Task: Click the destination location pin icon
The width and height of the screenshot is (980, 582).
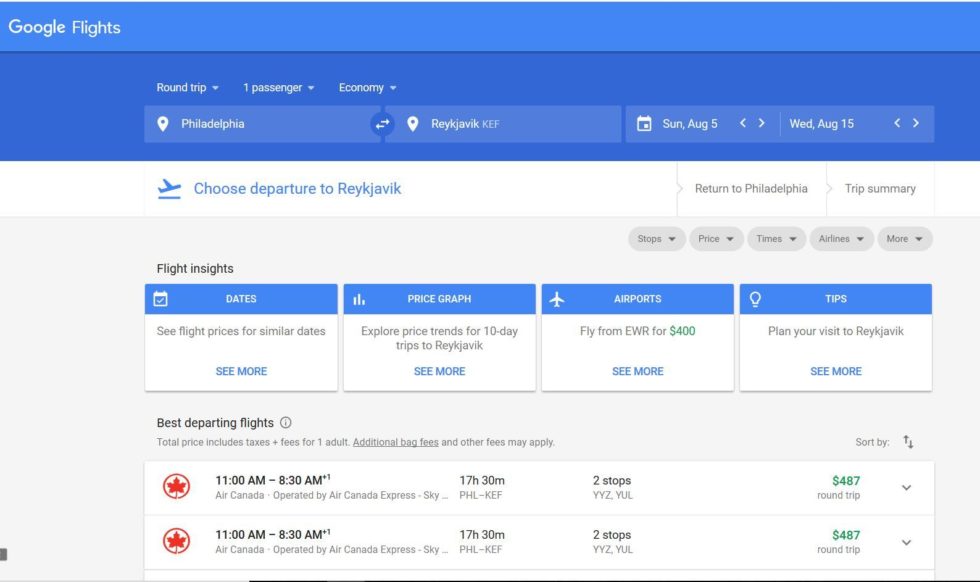Action: point(412,124)
